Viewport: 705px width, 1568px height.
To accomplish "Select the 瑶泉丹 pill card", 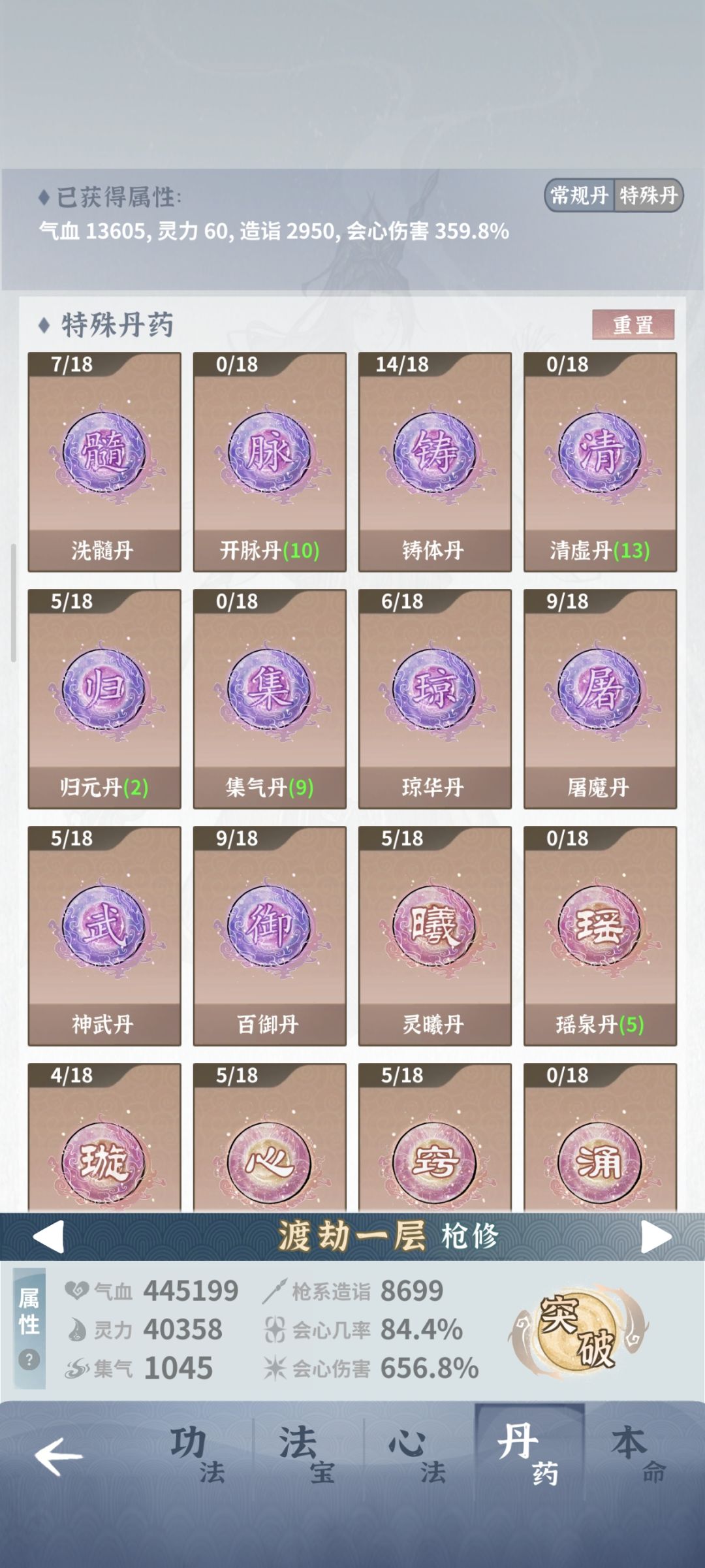I will click(600, 936).
